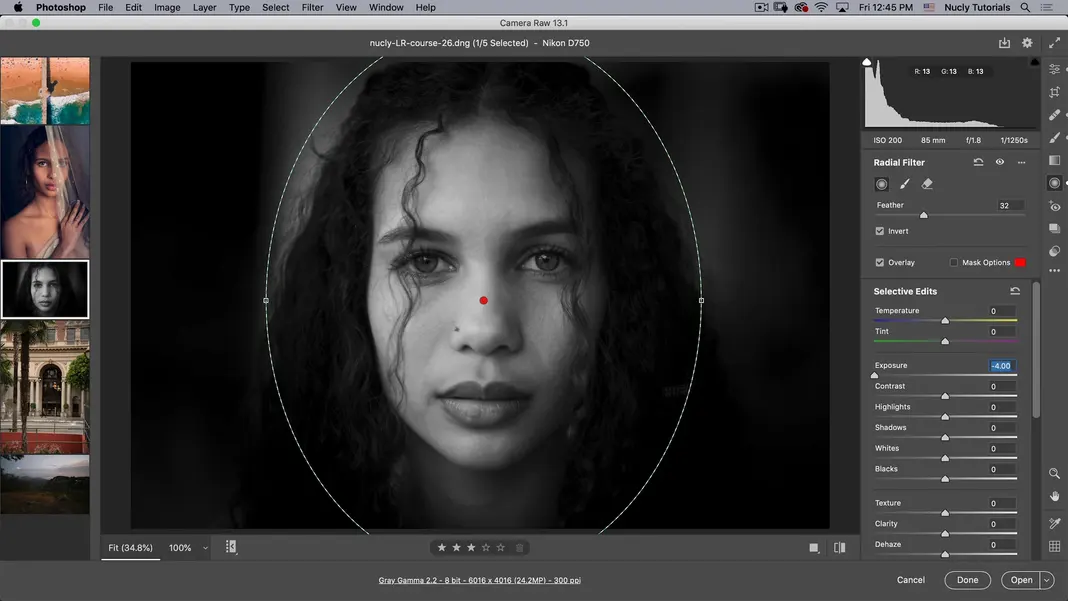
Task: Choose the eraser icon under Radial Filter
Action: [x=927, y=184]
